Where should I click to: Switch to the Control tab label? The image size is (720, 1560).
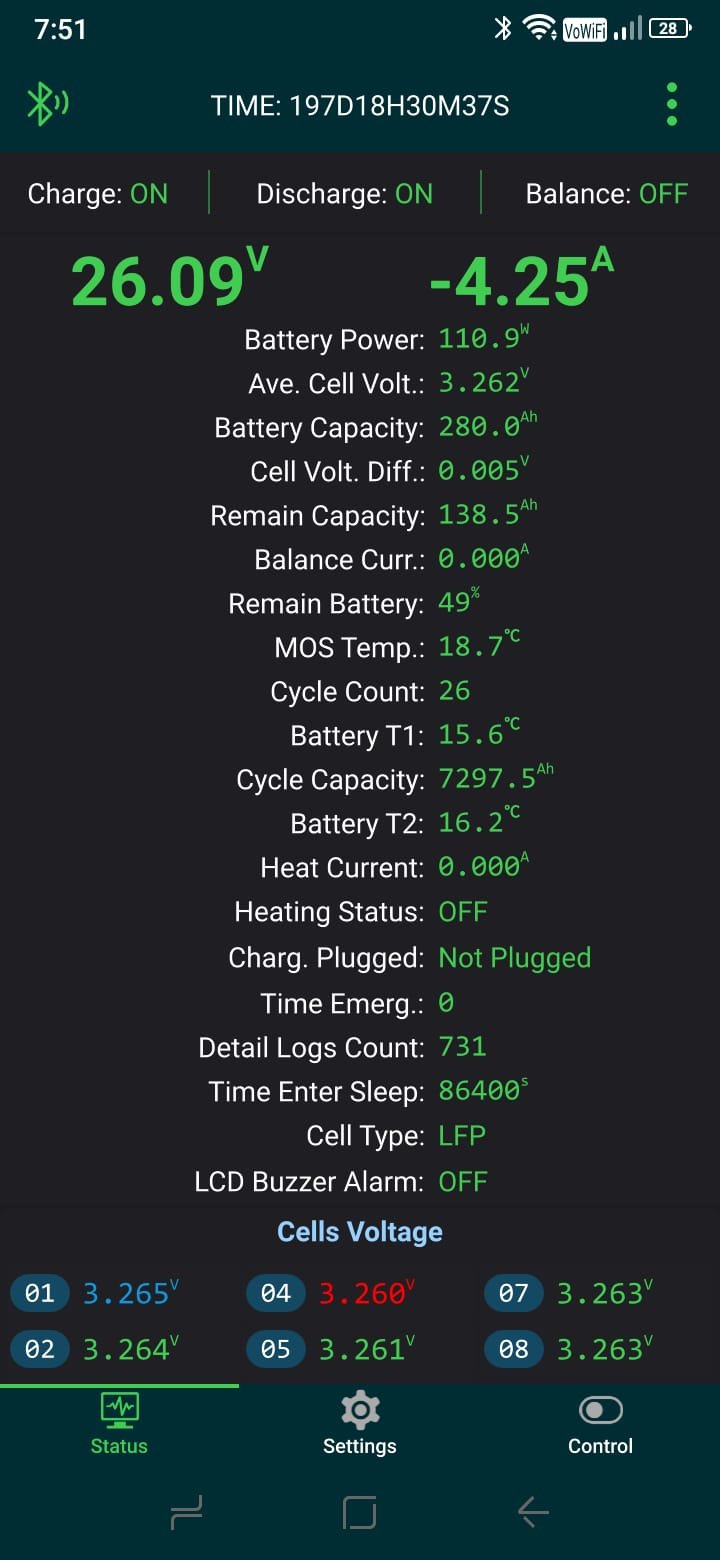coord(600,1446)
